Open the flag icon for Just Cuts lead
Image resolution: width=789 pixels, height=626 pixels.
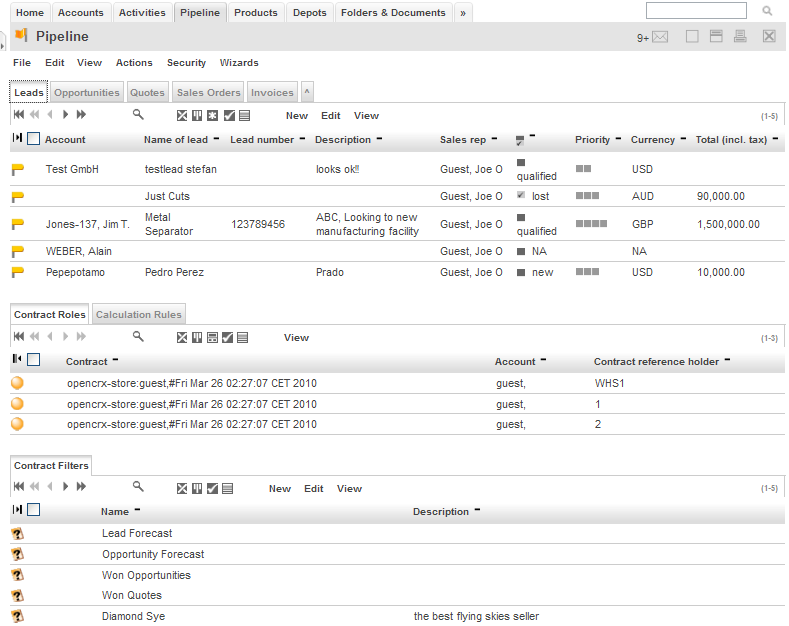click(18, 197)
